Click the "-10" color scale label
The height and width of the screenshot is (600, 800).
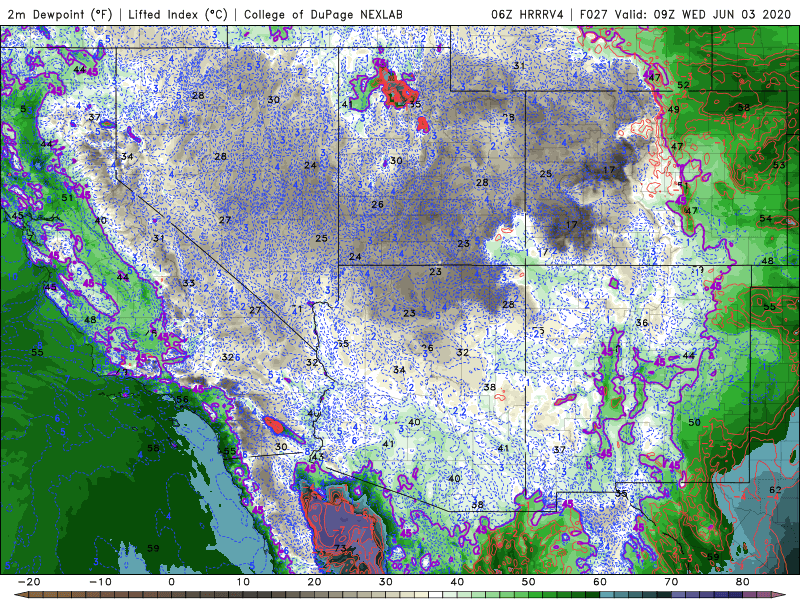pos(100,582)
